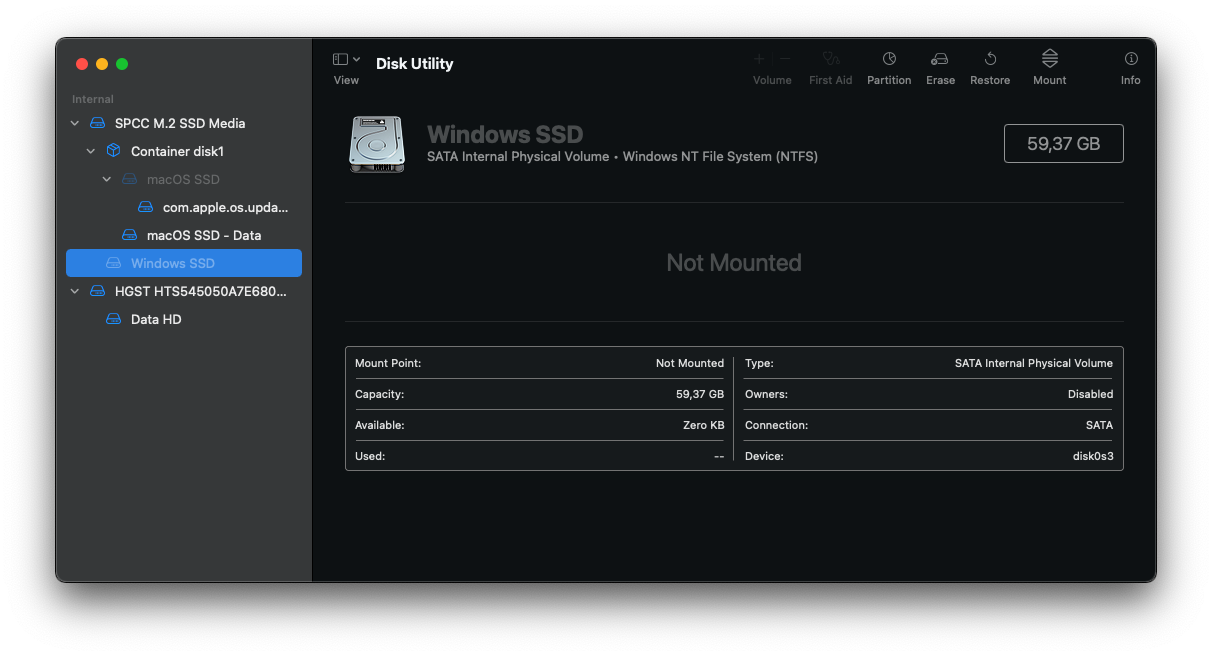Click the Connection value SATA
Viewport: 1212px width, 656px height.
pos(1099,425)
